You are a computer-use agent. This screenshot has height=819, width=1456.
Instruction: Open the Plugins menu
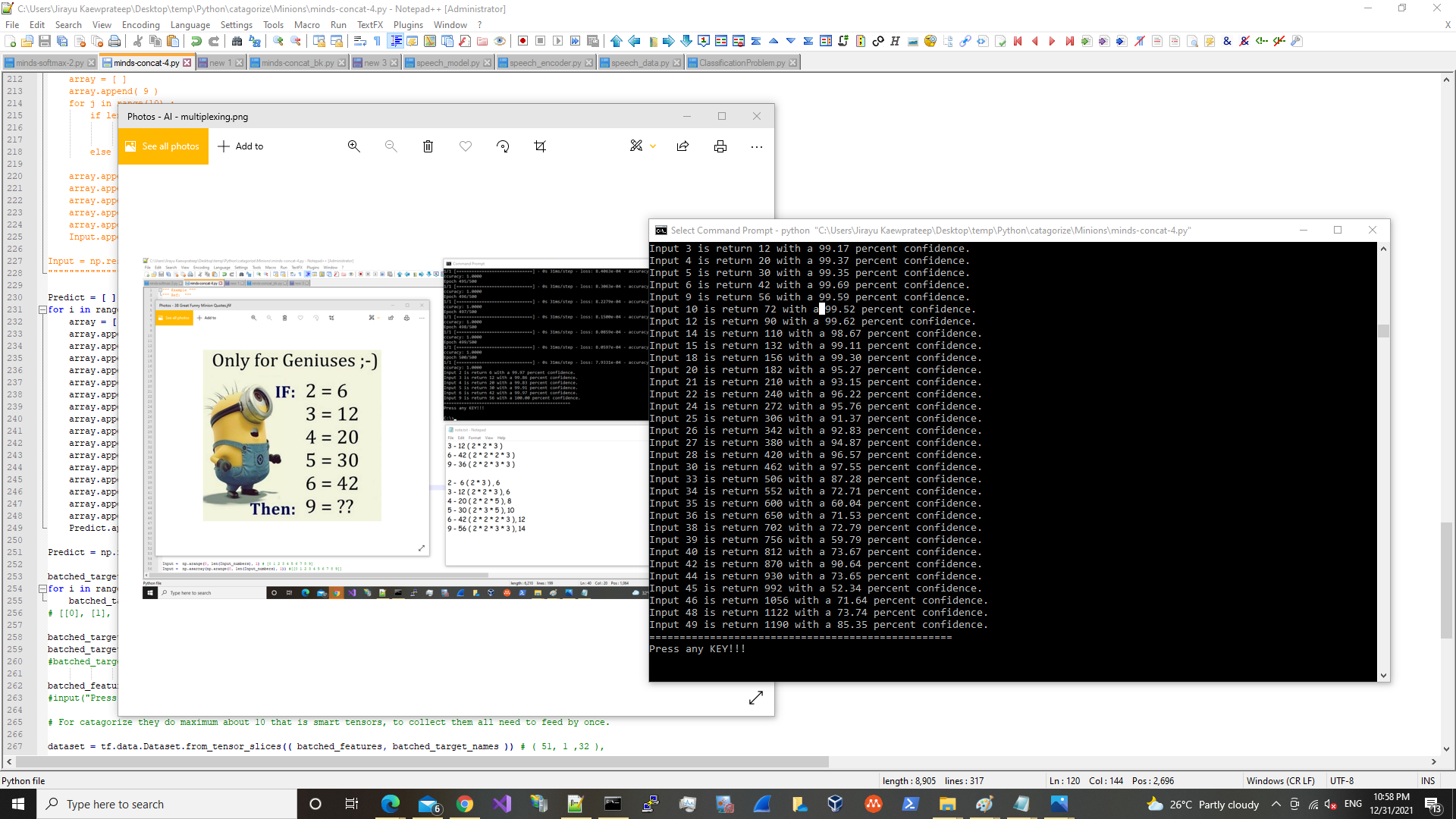(408, 24)
